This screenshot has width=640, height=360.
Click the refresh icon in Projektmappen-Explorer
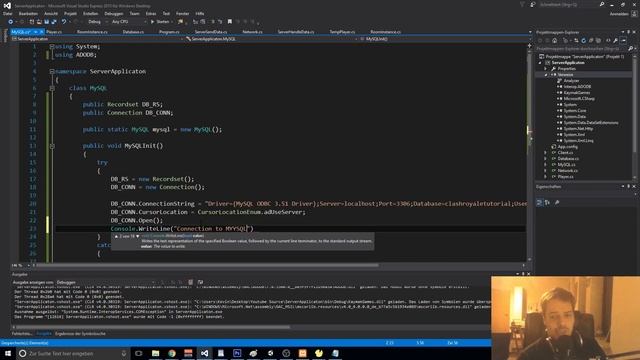(583, 40)
